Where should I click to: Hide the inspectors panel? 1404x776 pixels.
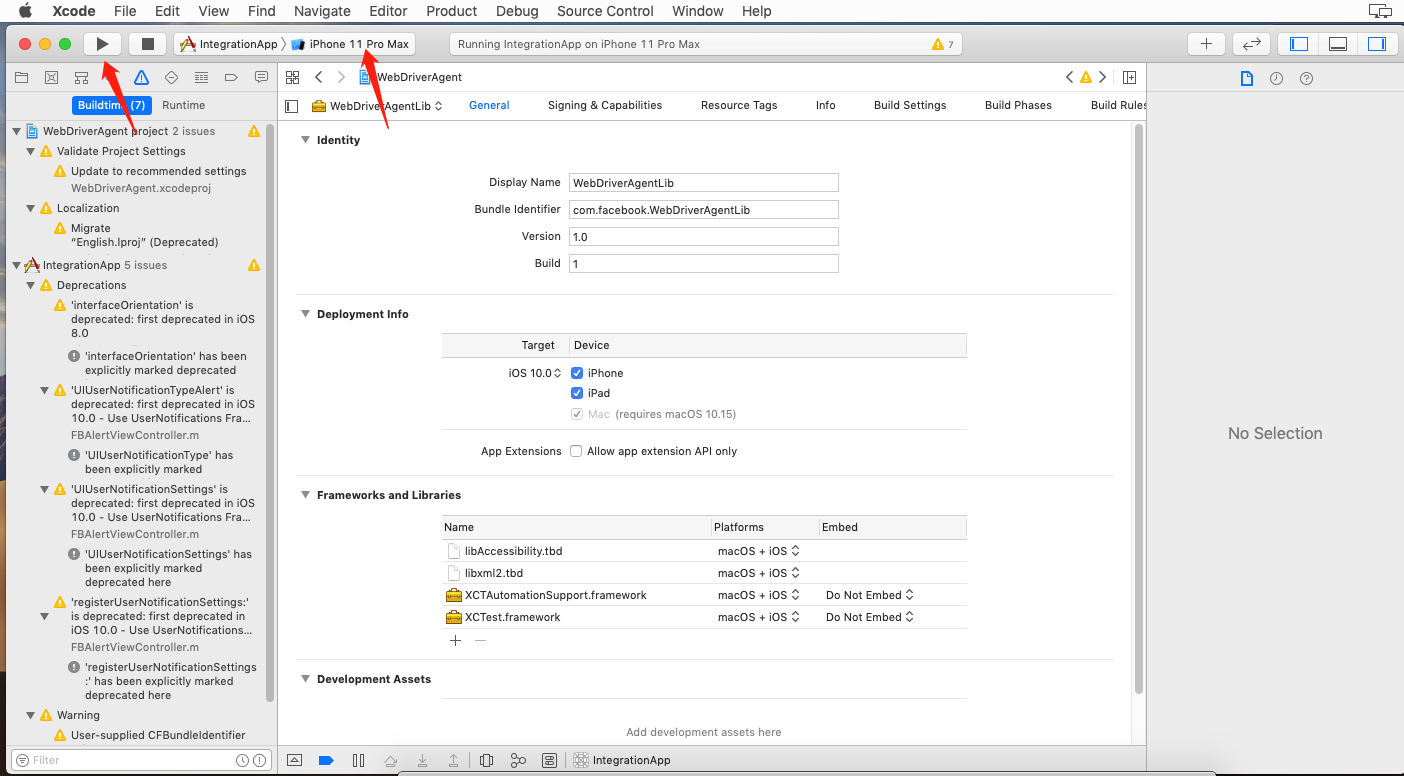point(1377,44)
